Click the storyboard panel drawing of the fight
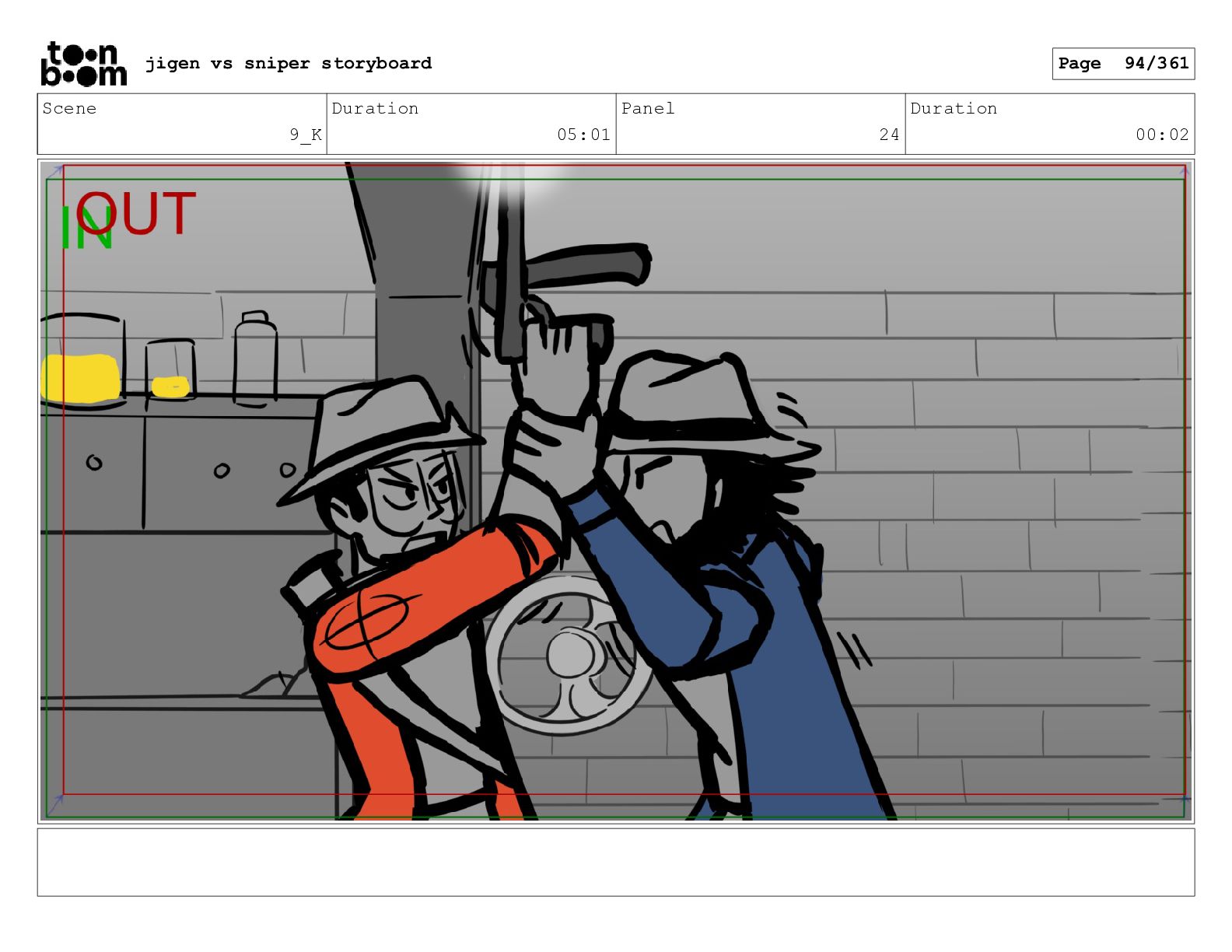The image size is (1232, 952). tap(616, 492)
